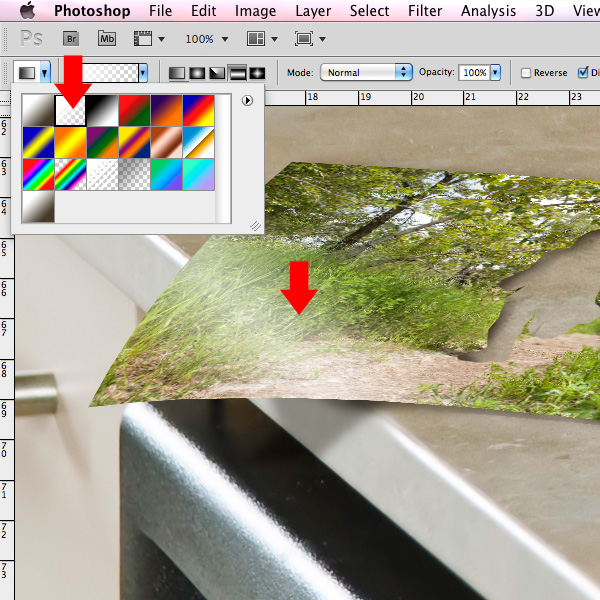Pick the Yellow, Violet, Orange, Blue gradient swatch

tap(134, 142)
